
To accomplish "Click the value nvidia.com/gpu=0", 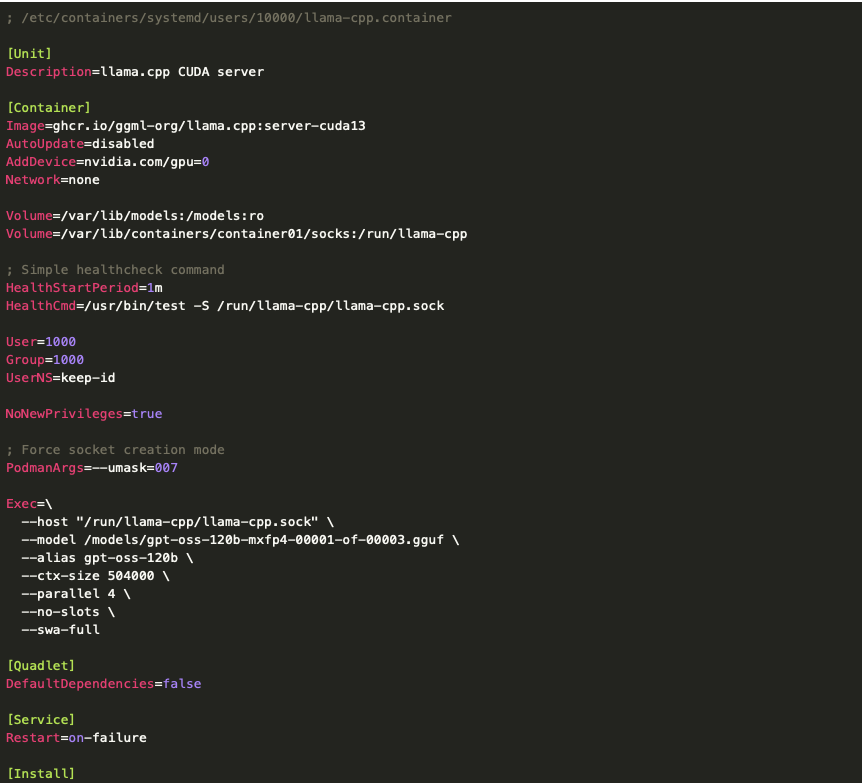I will (x=146, y=162).
